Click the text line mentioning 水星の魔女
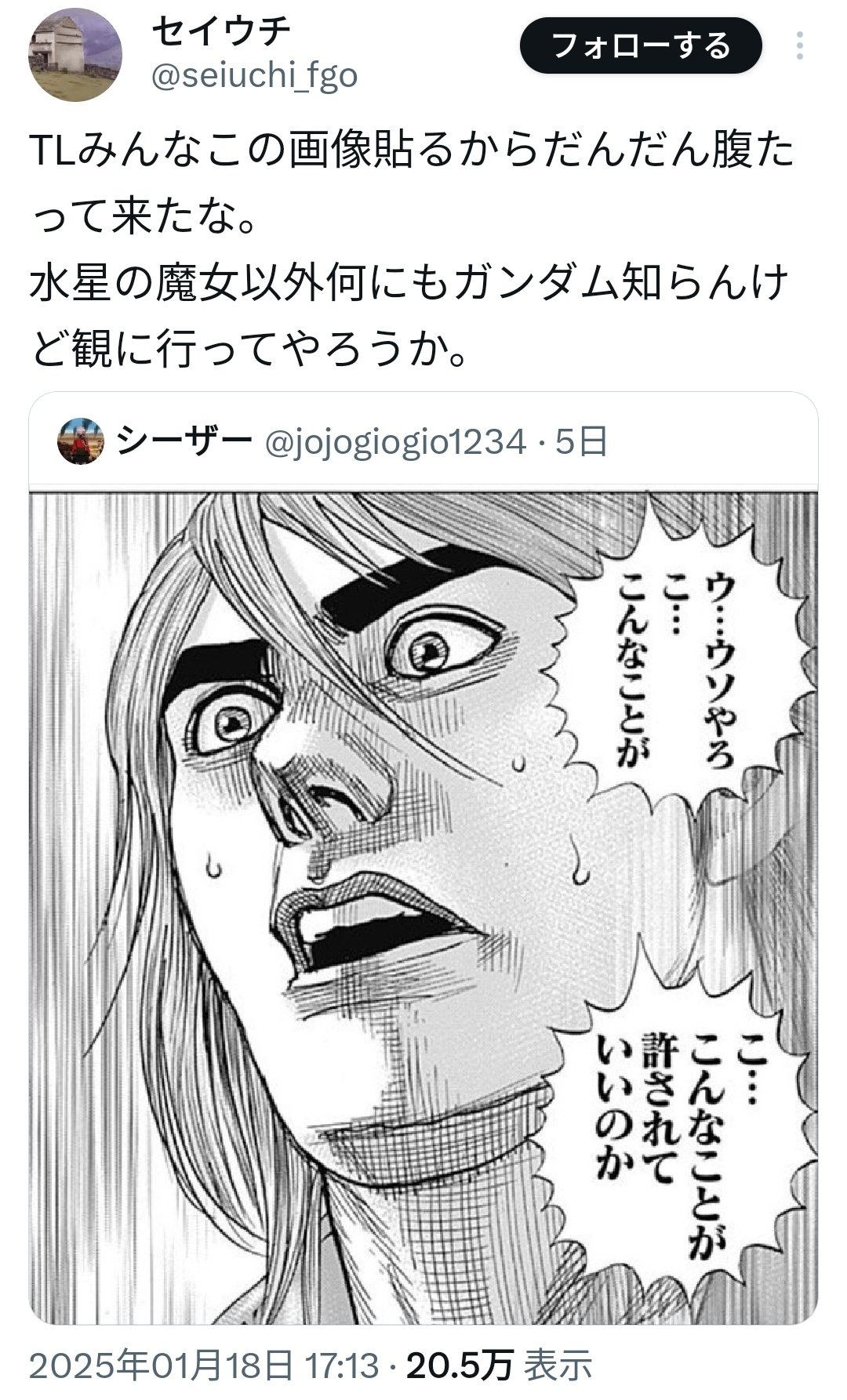Image resolution: width=847 pixels, height=1400 pixels. click(x=409, y=285)
